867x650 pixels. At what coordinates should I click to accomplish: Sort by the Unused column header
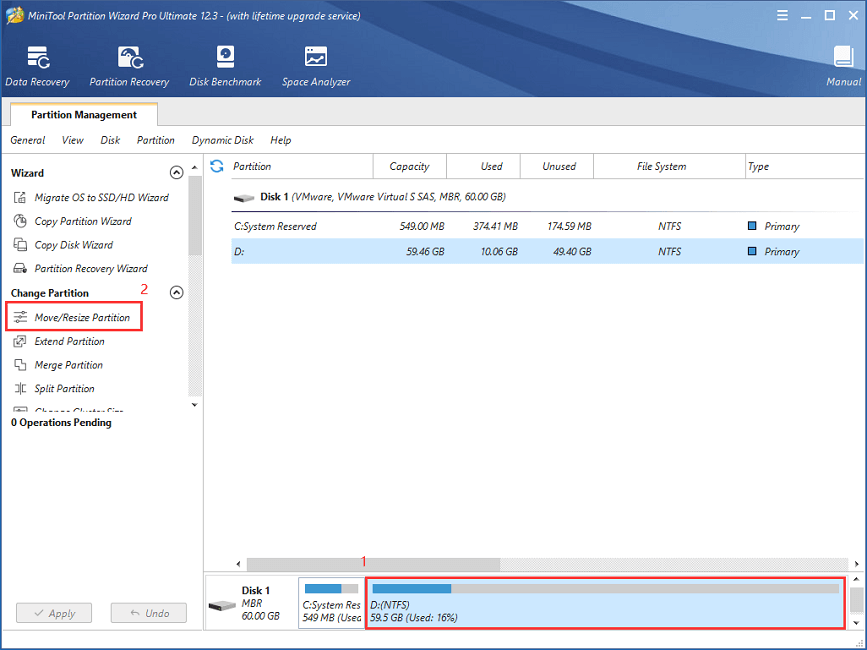coord(557,166)
